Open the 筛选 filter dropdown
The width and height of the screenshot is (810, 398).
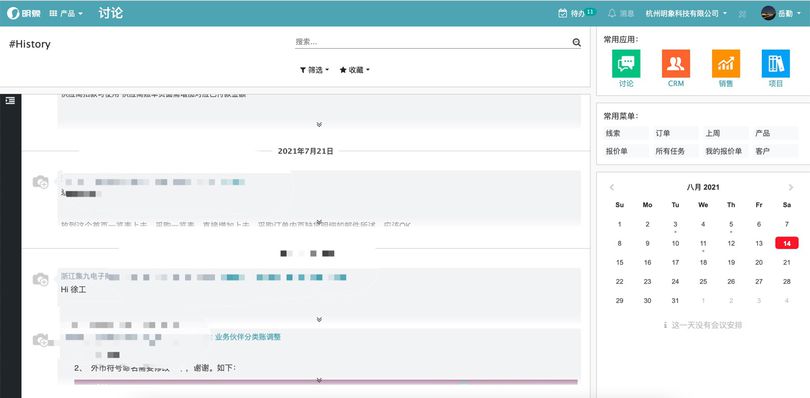pos(314,70)
